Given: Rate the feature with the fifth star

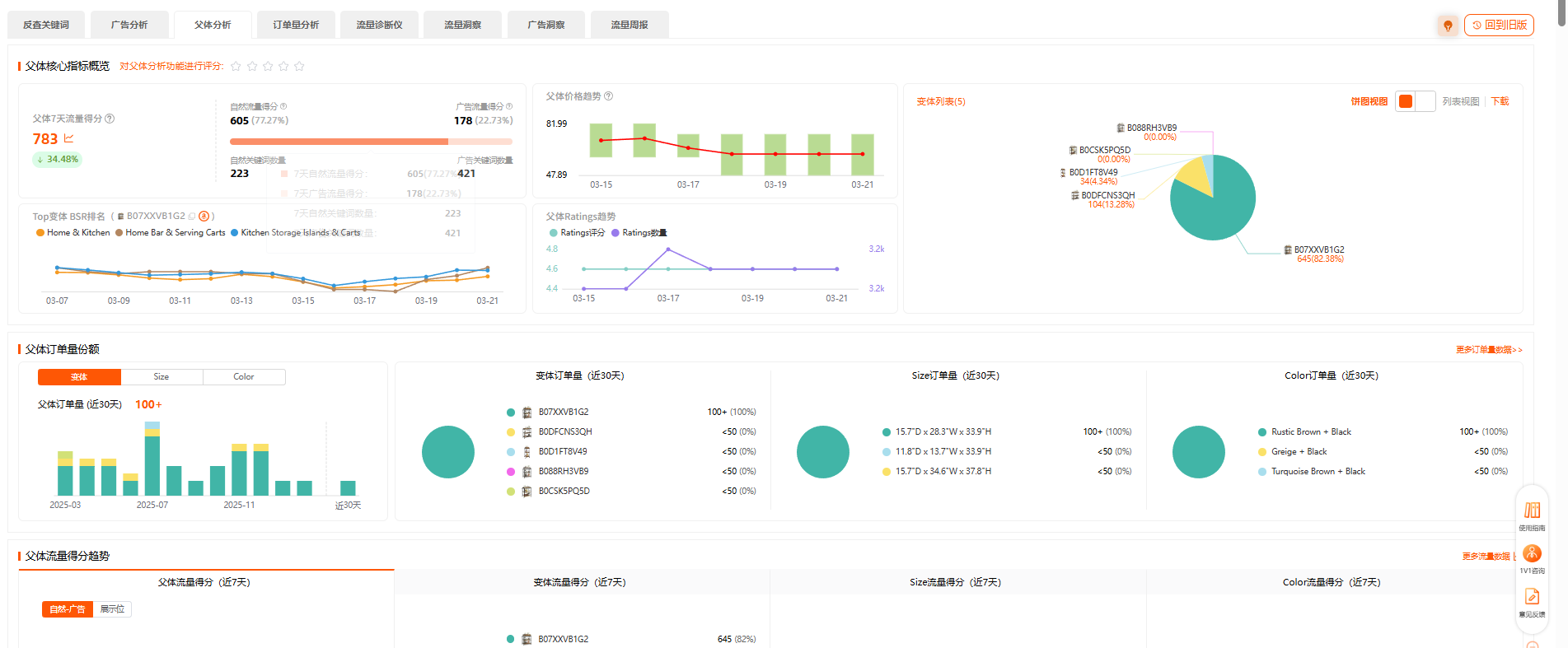Looking at the screenshot, I should coord(299,66).
